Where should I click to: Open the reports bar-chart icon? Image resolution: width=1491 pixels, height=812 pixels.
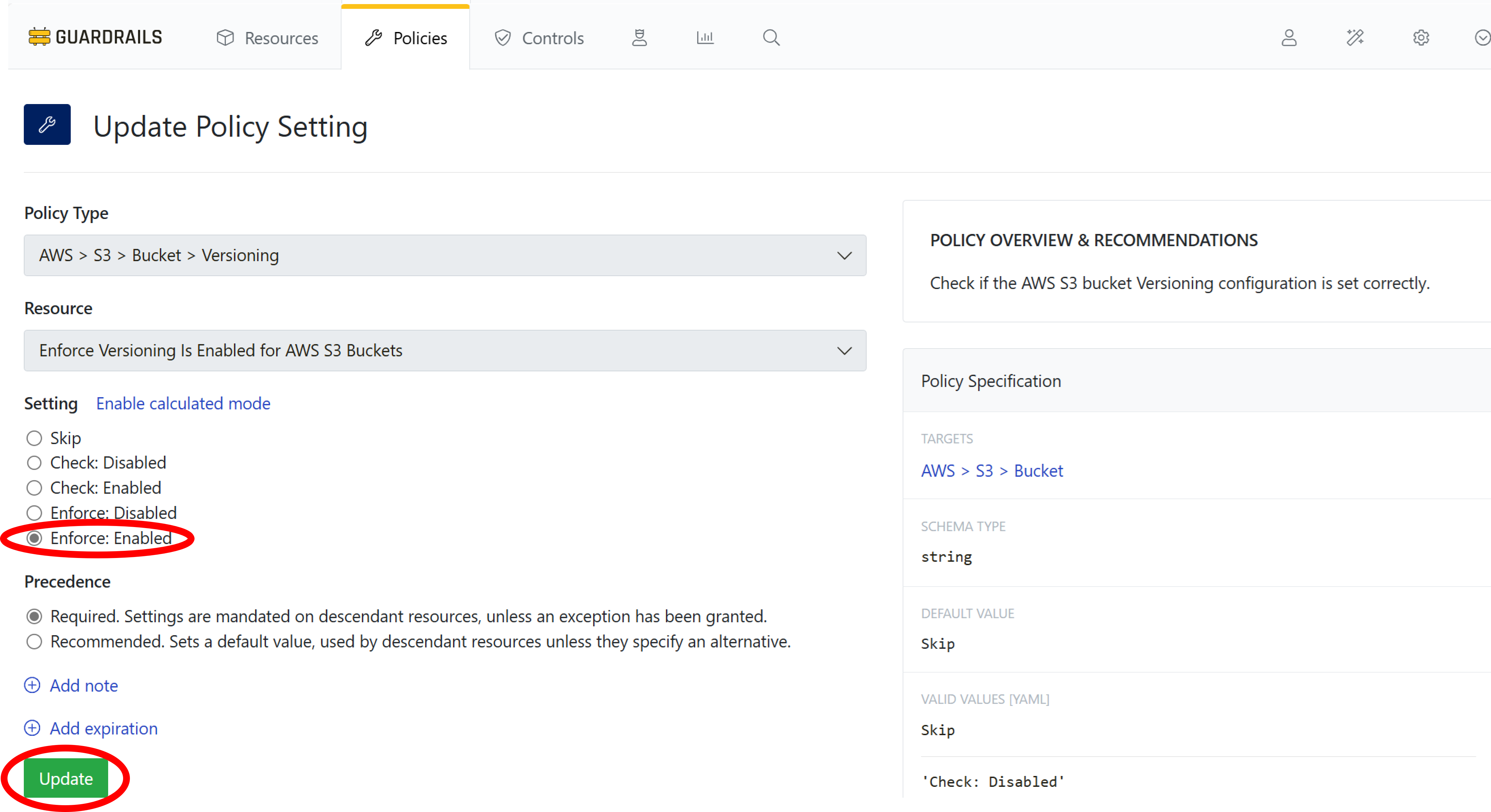coord(705,37)
